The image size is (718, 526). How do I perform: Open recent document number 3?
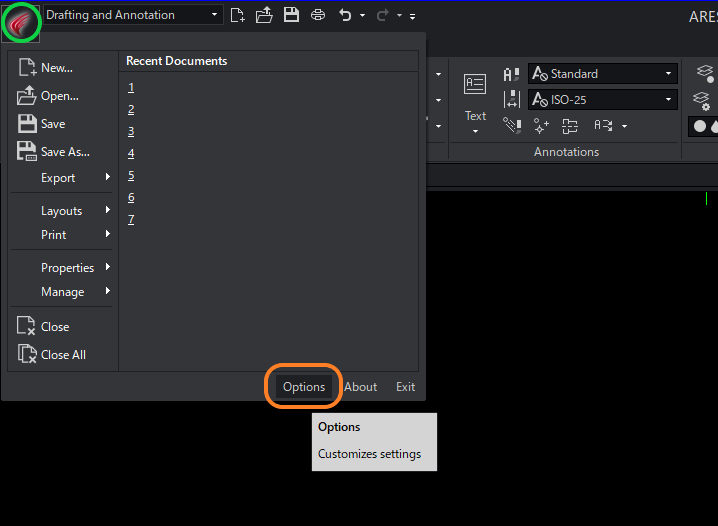(x=131, y=131)
